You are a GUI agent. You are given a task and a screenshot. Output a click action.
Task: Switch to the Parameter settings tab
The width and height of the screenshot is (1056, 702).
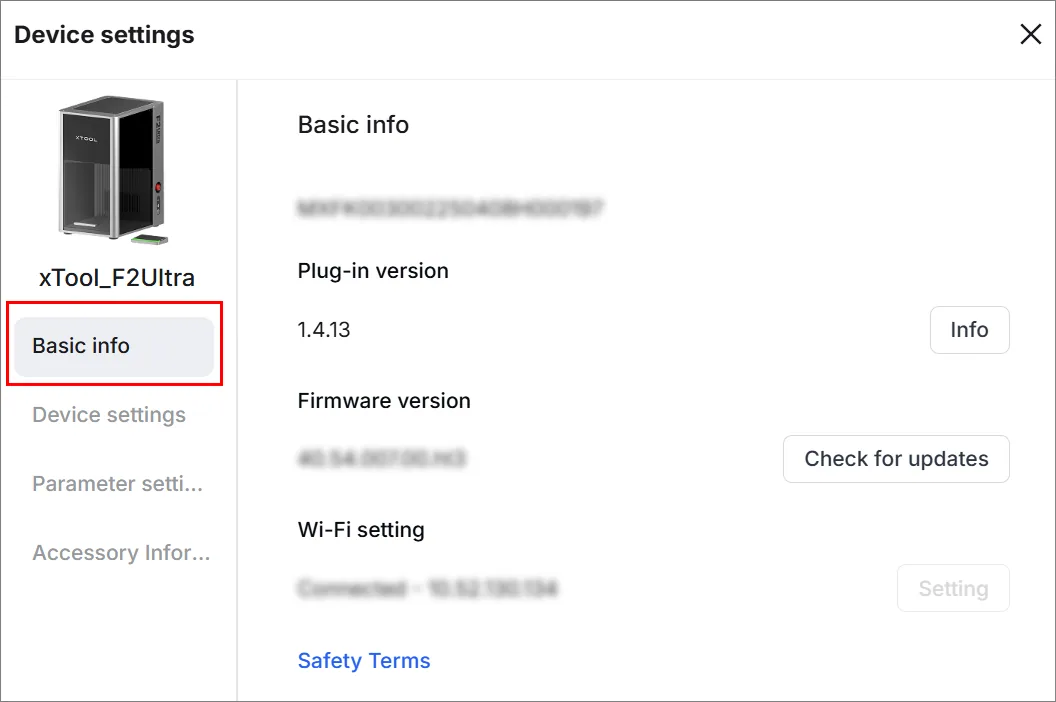[117, 484]
